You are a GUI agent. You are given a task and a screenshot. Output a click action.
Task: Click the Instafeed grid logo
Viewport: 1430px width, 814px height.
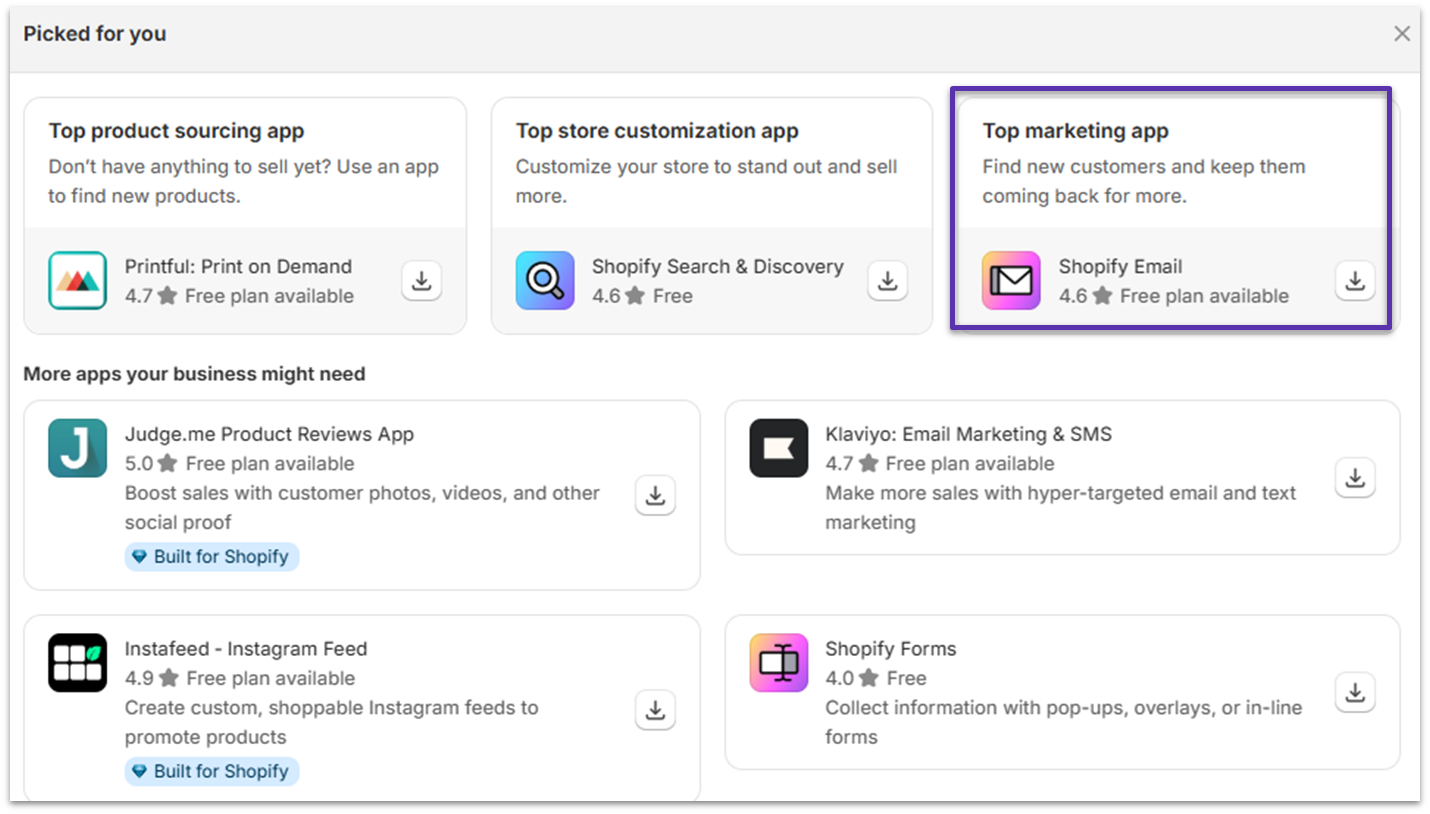(77, 662)
